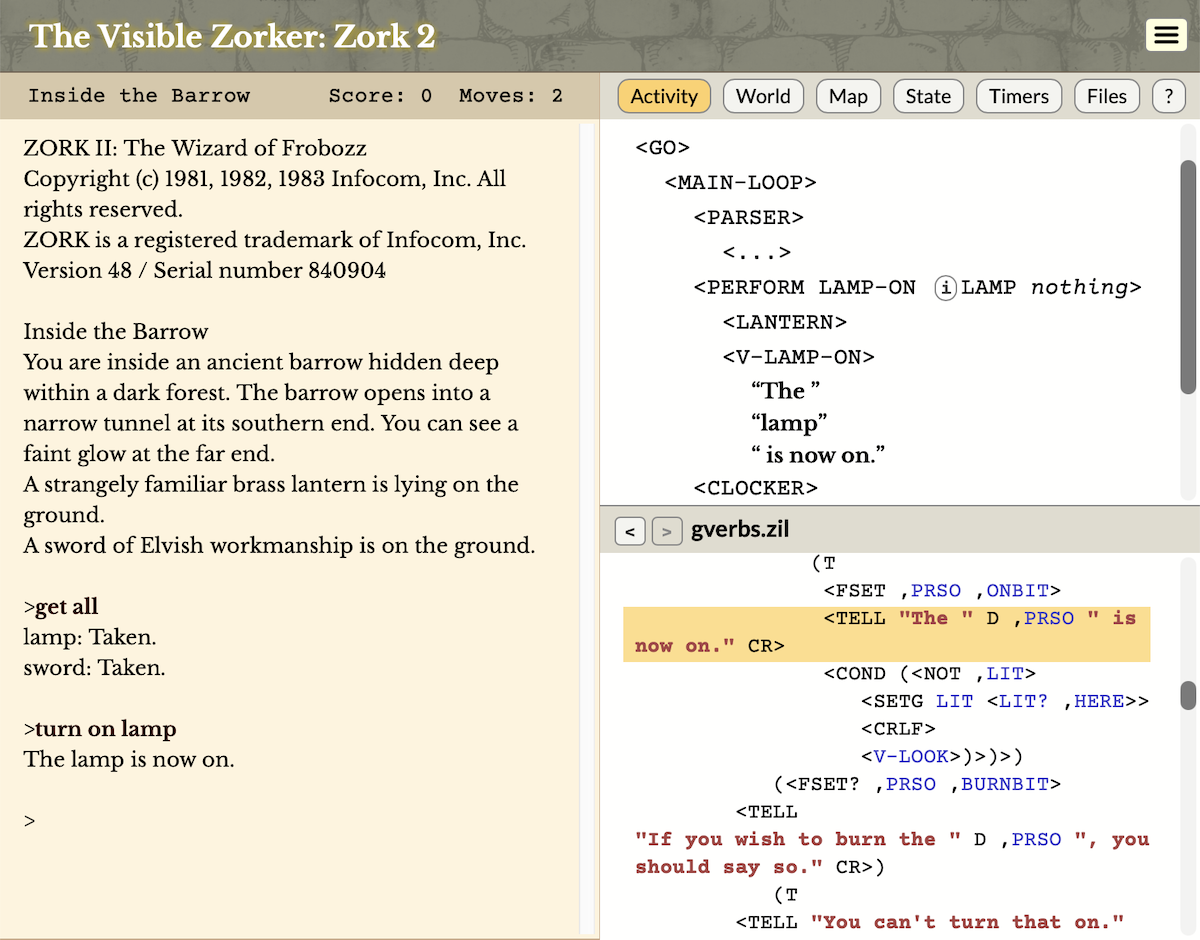Click the gverbs.zil file name
This screenshot has height=940, width=1200.
[741, 531]
